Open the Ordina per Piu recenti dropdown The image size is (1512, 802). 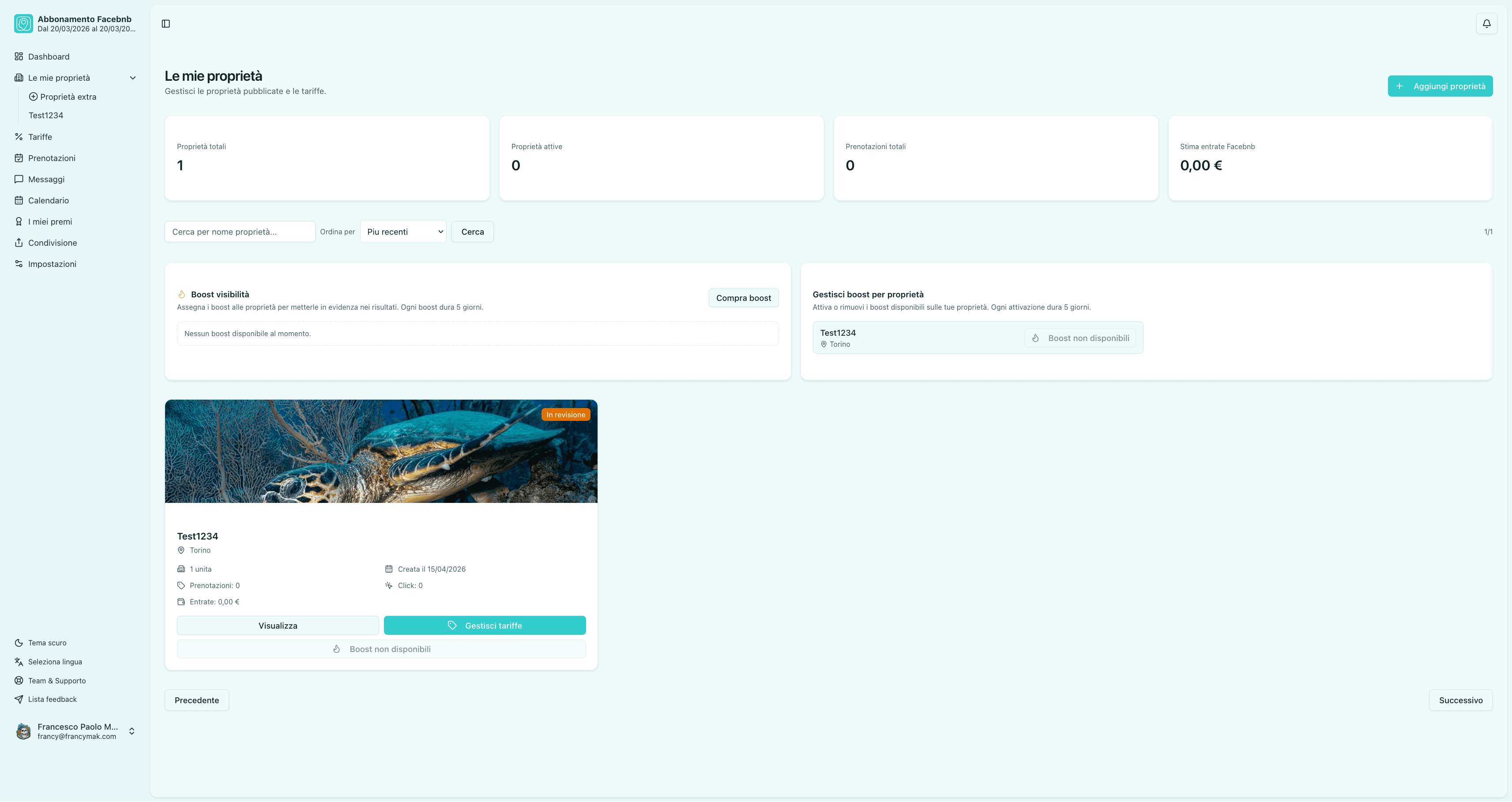pyautogui.click(x=403, y=232)
